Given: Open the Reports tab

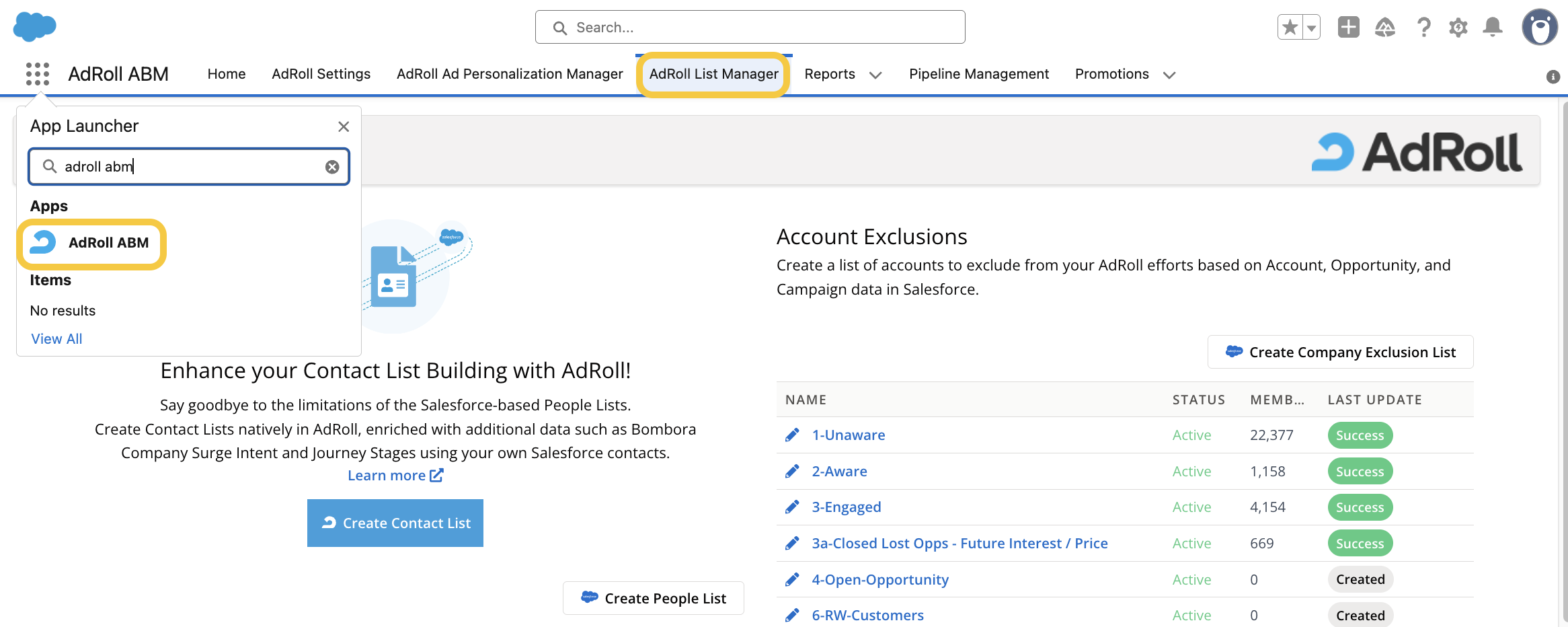Looking at the screenshot, I should (x=830, y=74).
